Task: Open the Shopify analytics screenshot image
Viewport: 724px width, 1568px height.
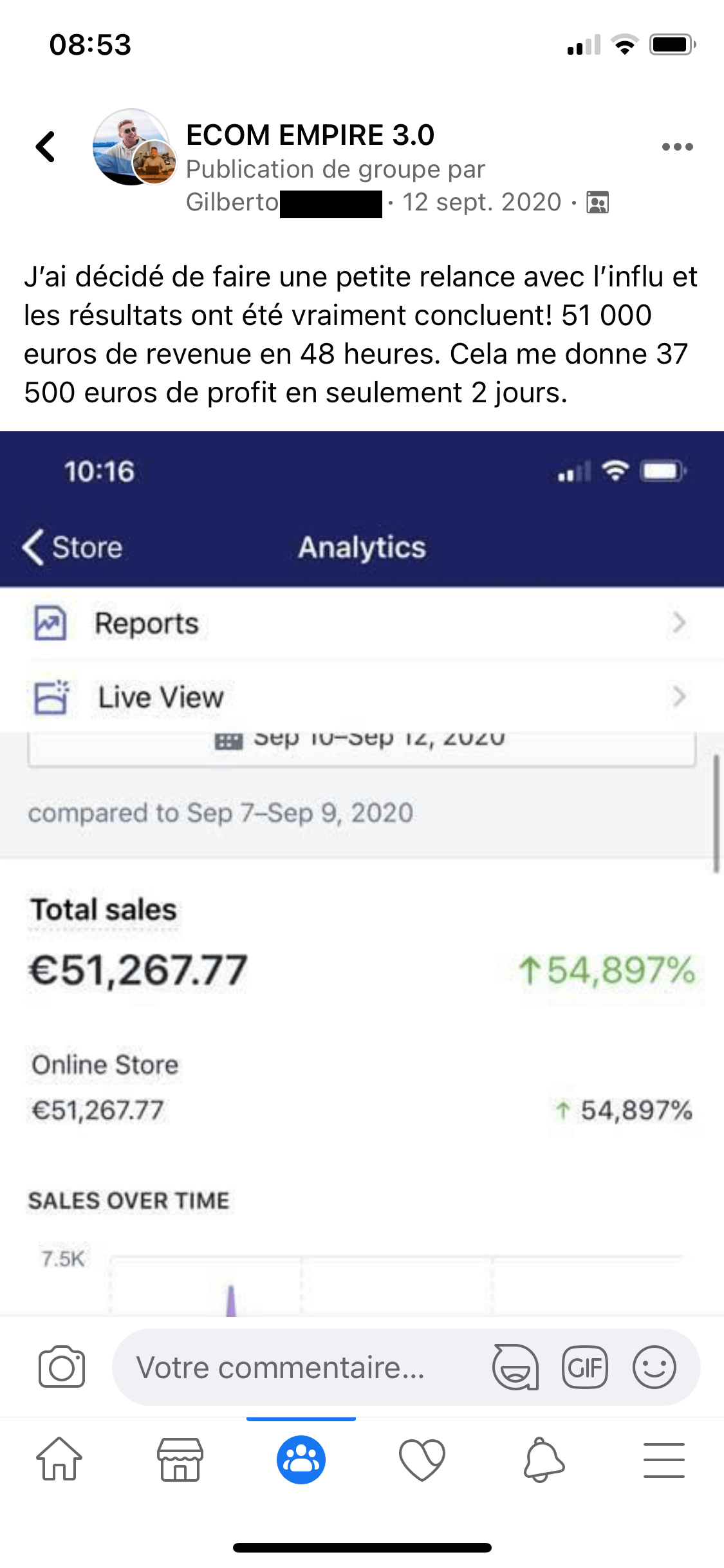Action: click(362, 873)
